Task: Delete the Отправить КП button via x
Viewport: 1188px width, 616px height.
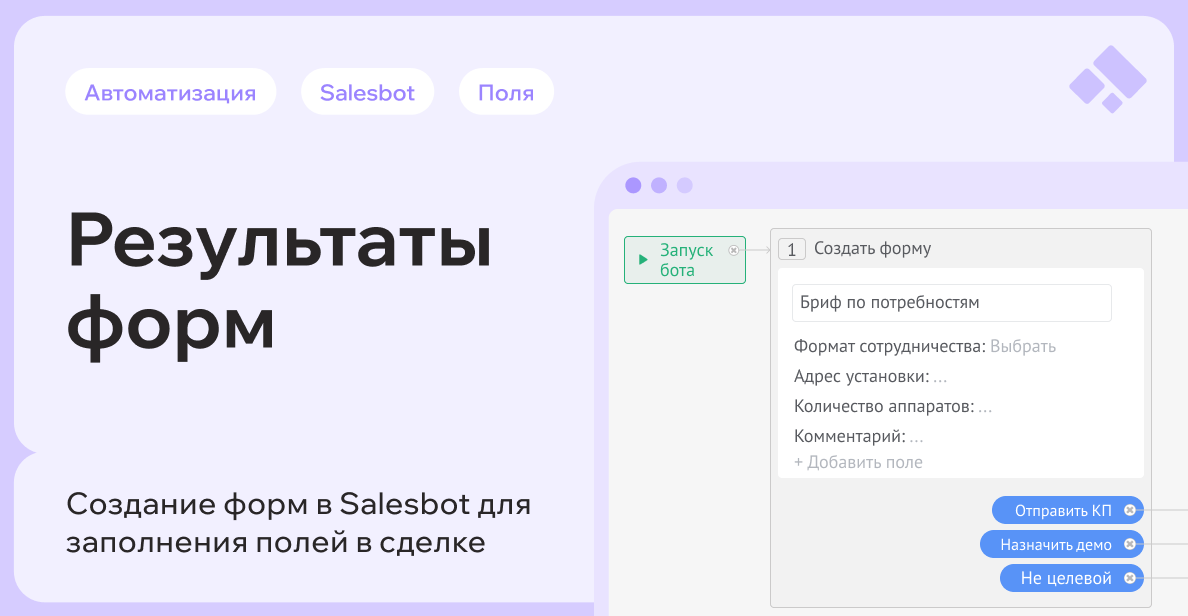Action: coord(1130,511)
